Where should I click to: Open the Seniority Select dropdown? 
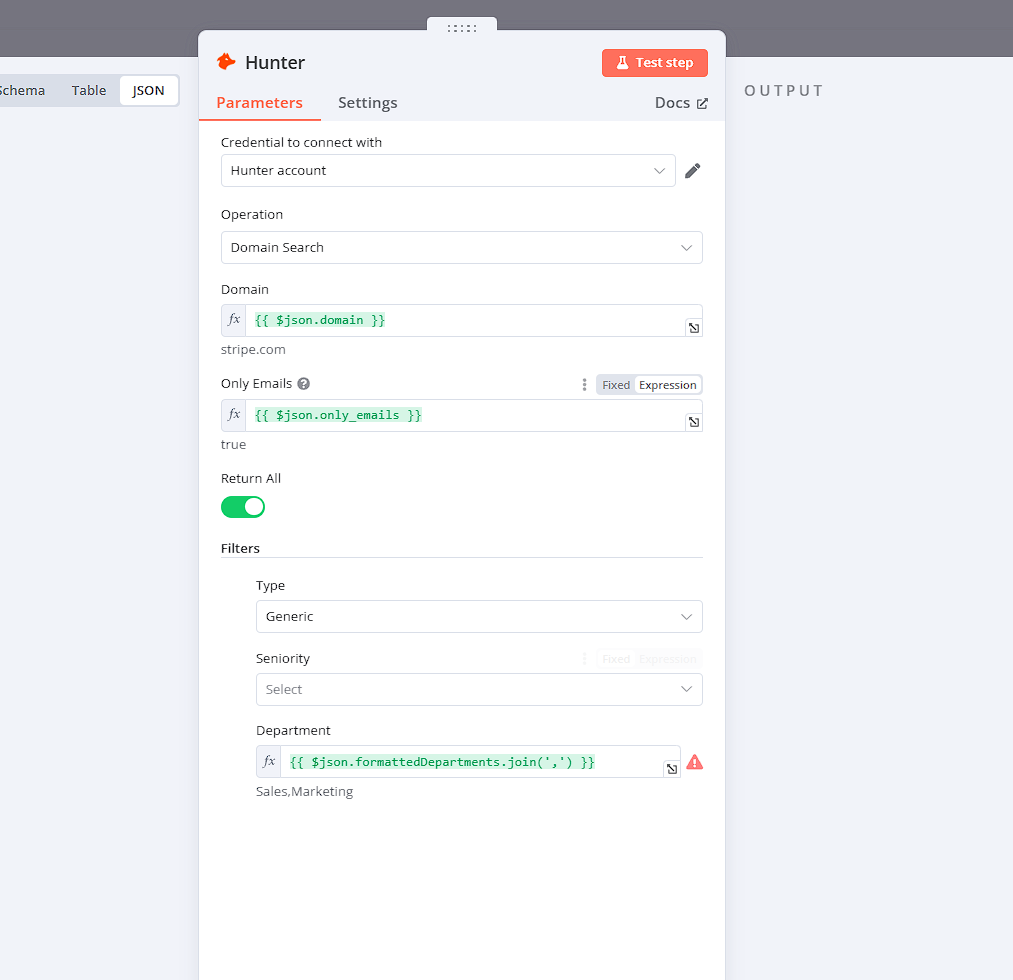479,689
